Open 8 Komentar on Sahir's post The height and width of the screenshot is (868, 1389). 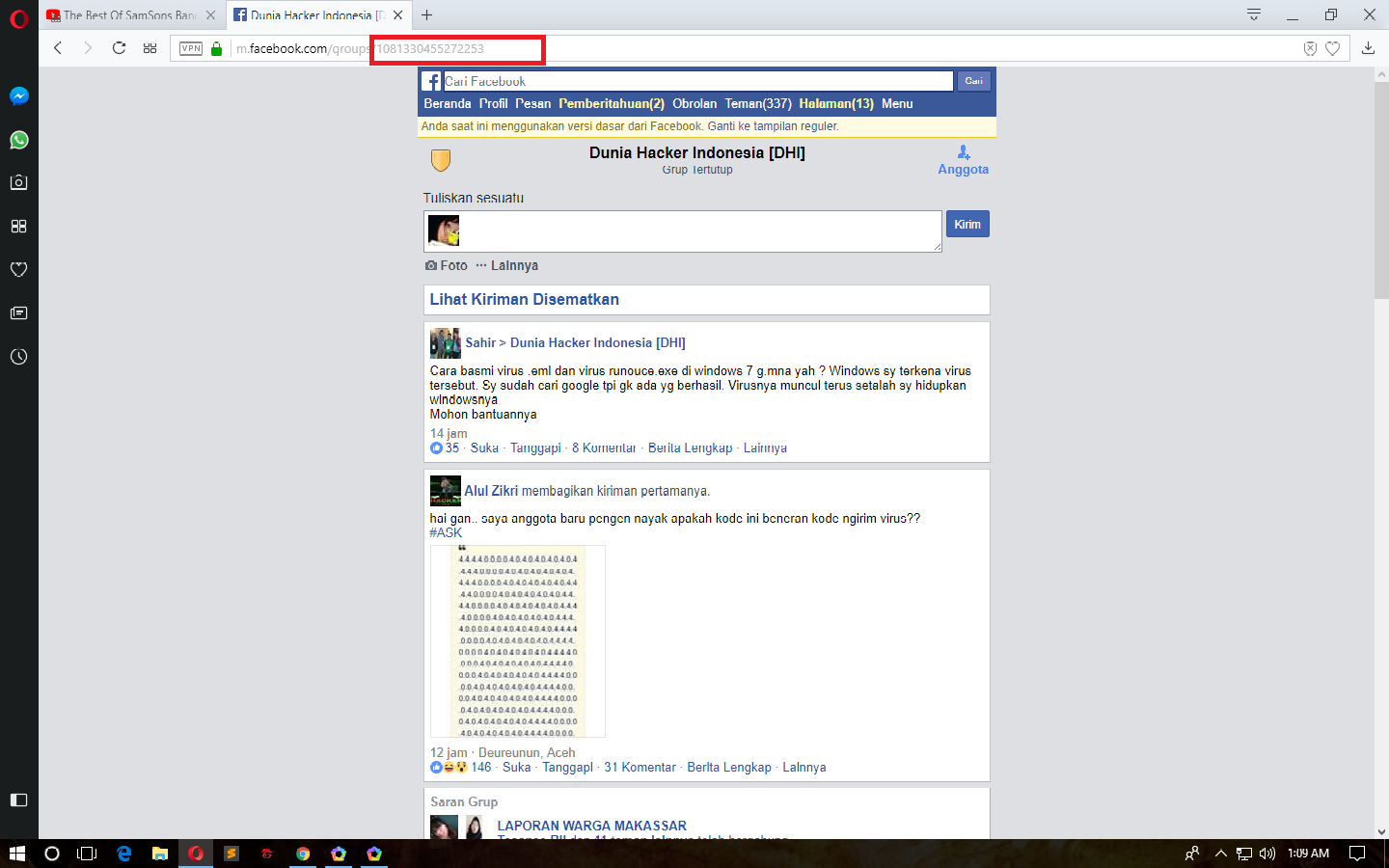[x=604, y=448]
